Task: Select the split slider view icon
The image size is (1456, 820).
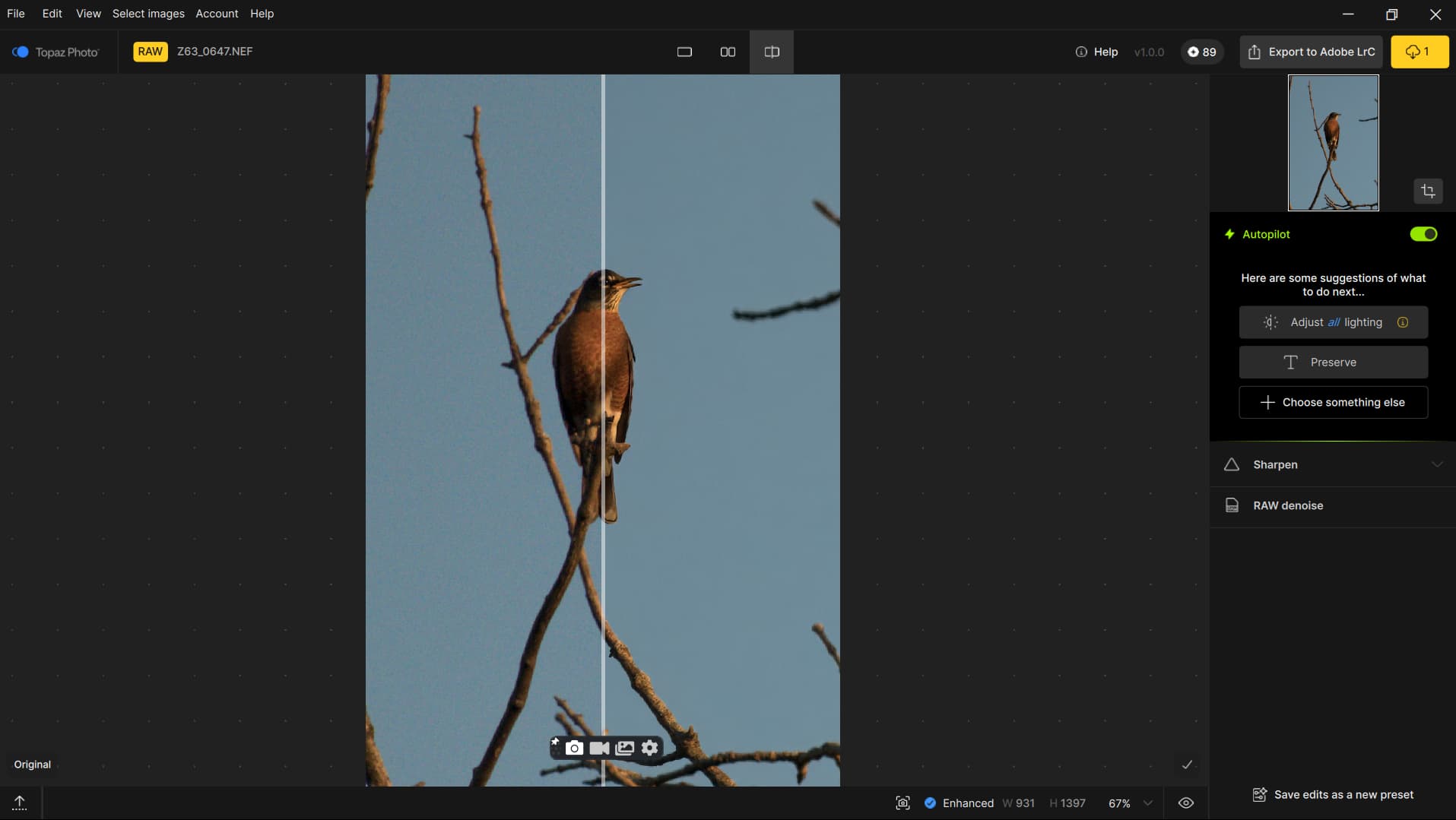Action: point(772,52)
